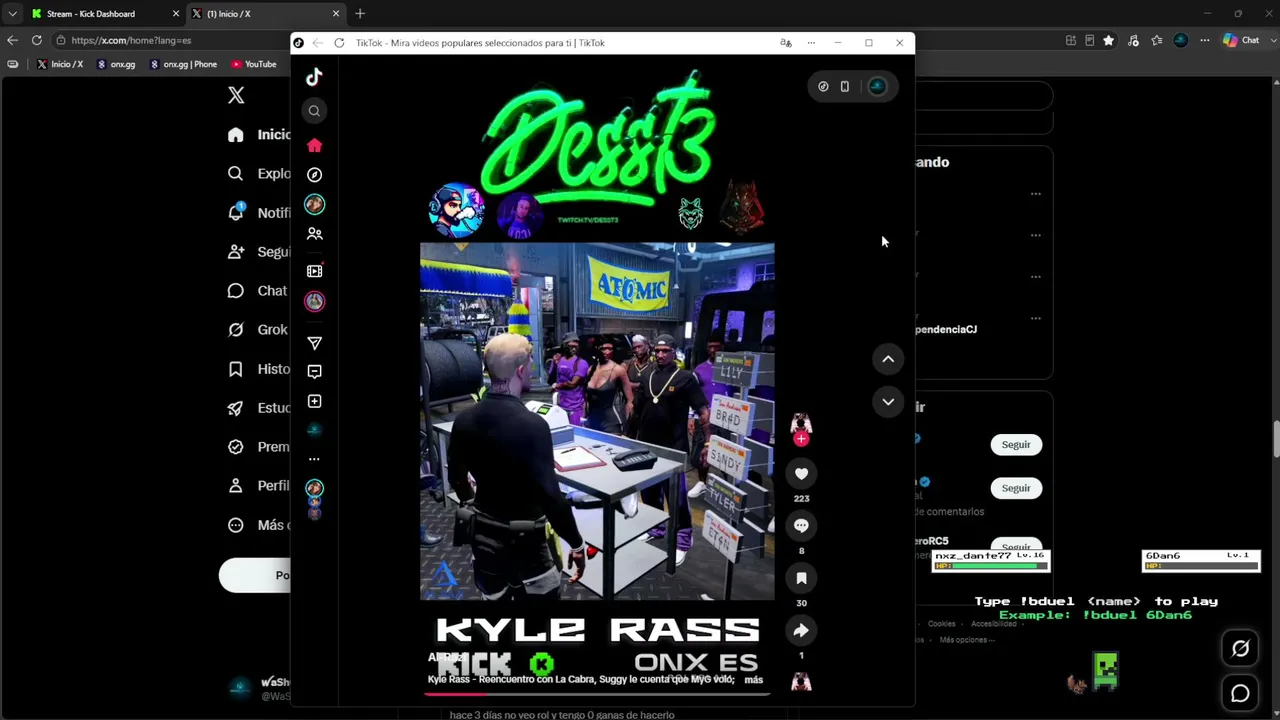Open Premium in the X sidebar
This screenshot has height=720, width=1280.
pyautogui.click(x=259, y=447)
